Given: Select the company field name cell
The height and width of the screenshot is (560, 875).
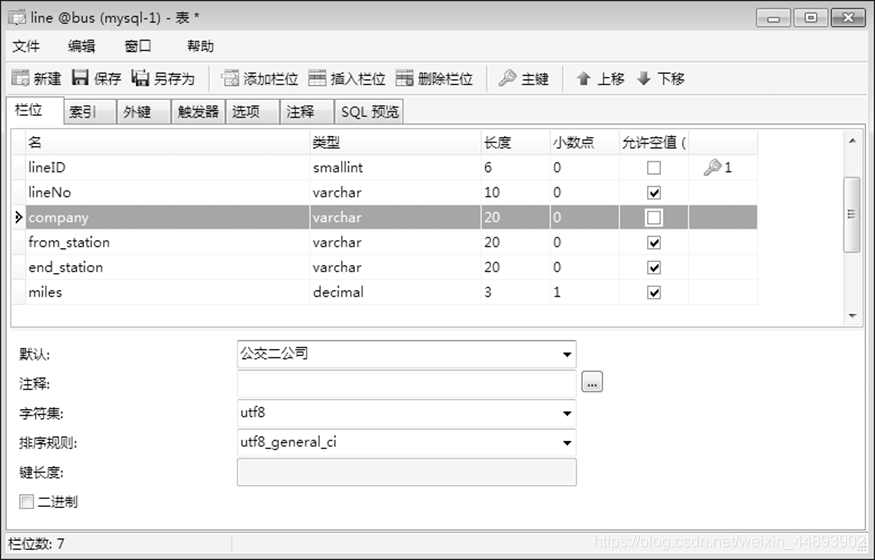Looking at the screenshot, I should pyautogui.click(x=167, y=217).
